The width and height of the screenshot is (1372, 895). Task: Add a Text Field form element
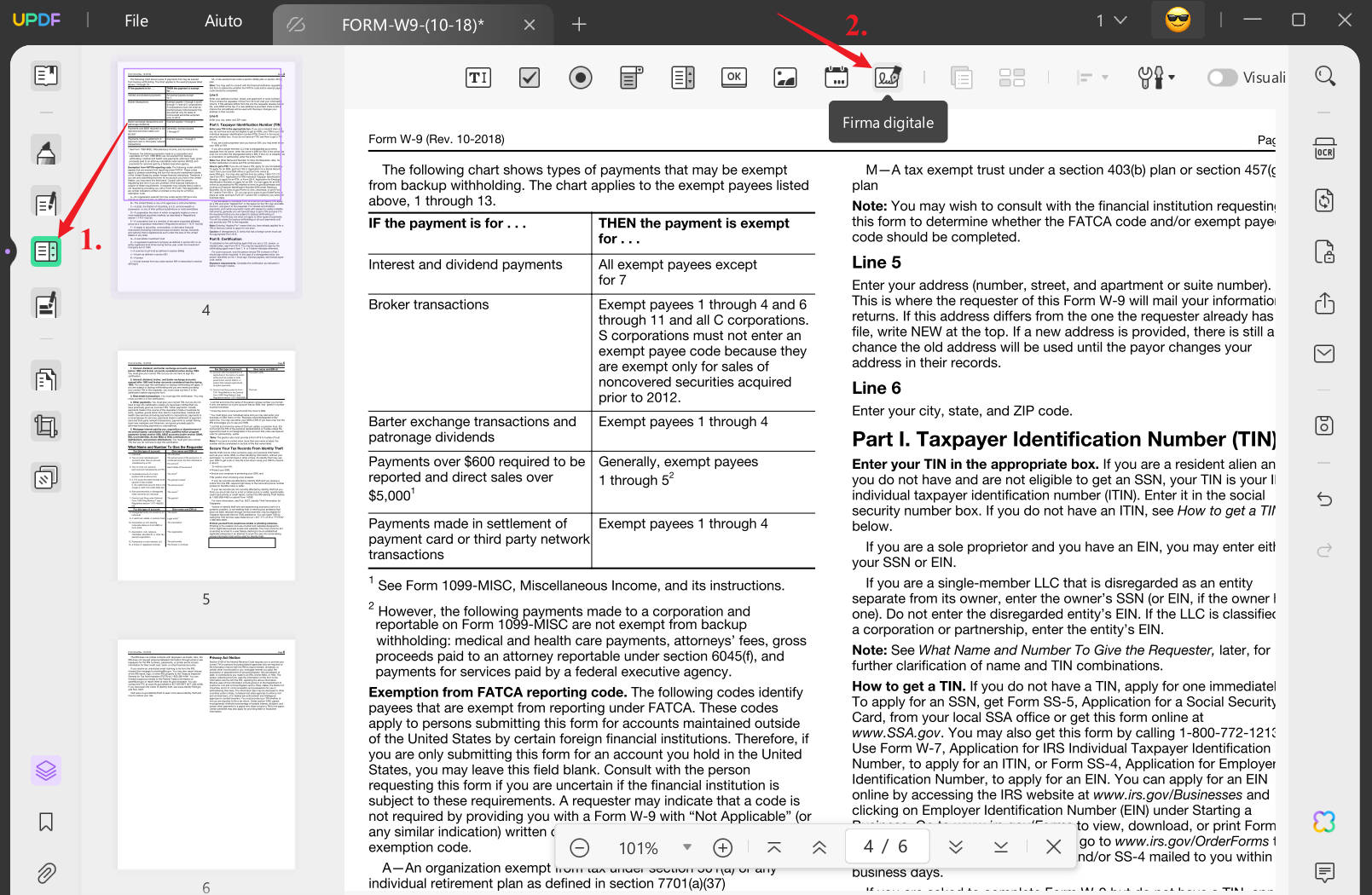point(478,78)
